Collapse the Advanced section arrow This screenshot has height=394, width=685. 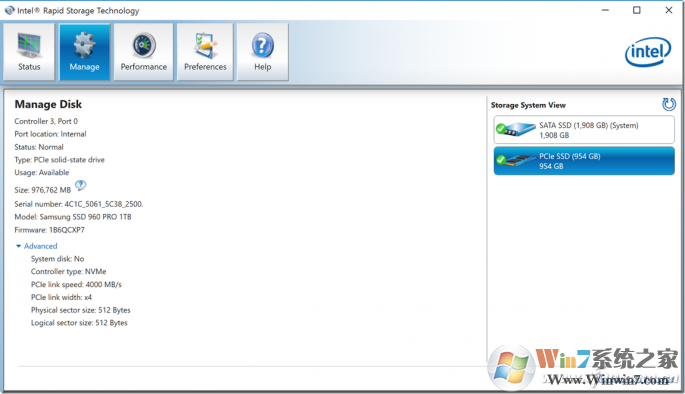[18, 246]
